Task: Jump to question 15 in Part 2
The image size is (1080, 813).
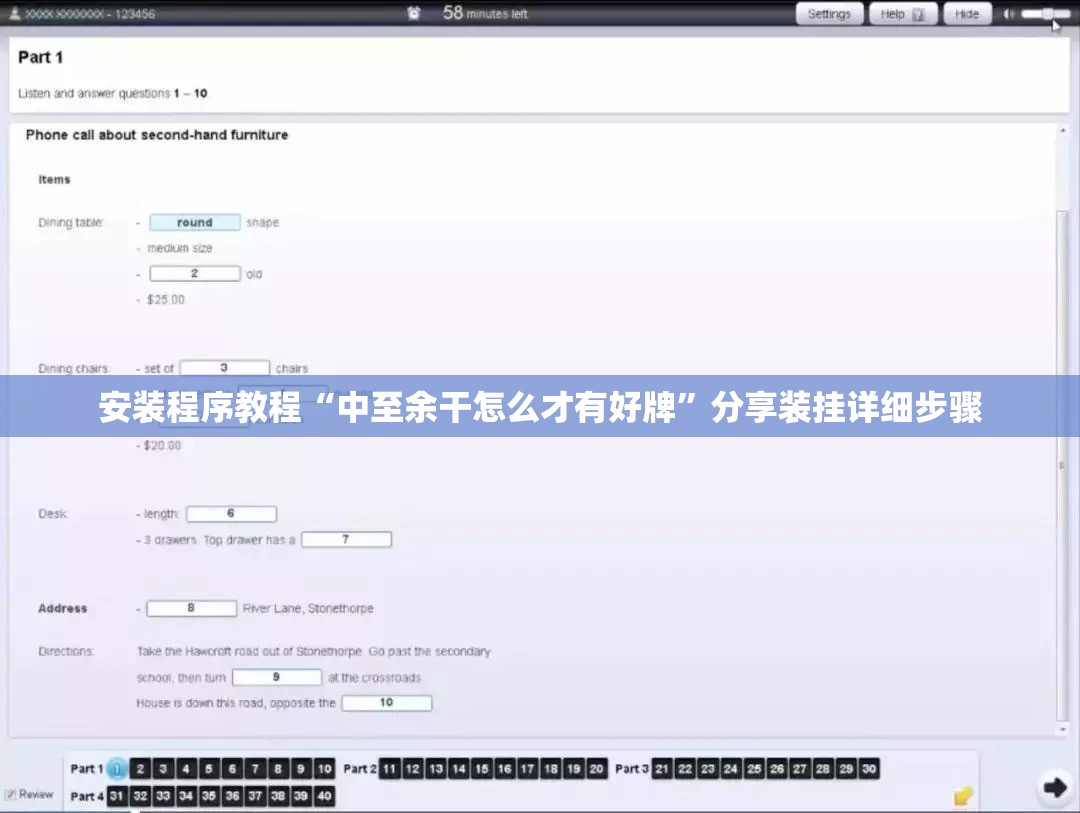Action: tap(481, 769)
